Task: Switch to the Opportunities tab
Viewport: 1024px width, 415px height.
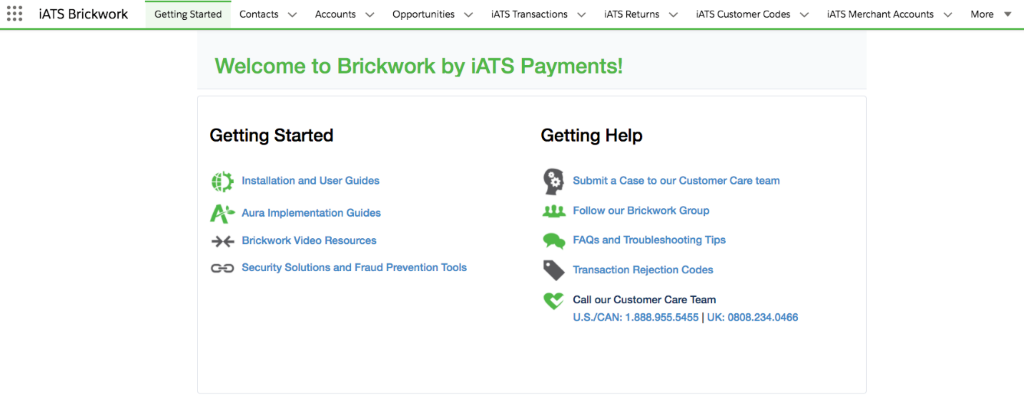Action: tap(423, 14)
